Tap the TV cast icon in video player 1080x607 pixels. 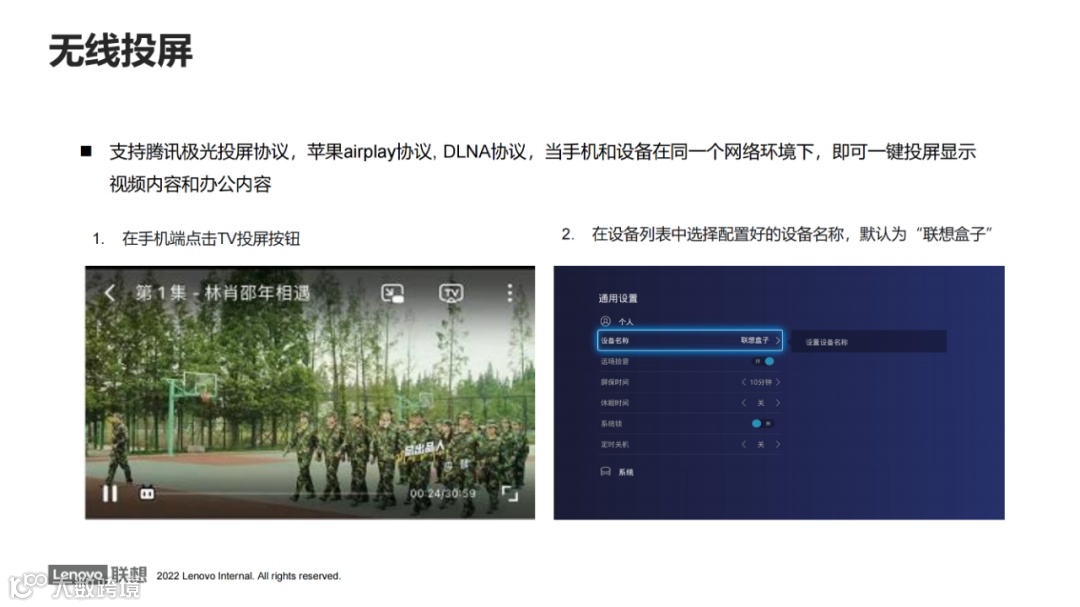(451, 294)
